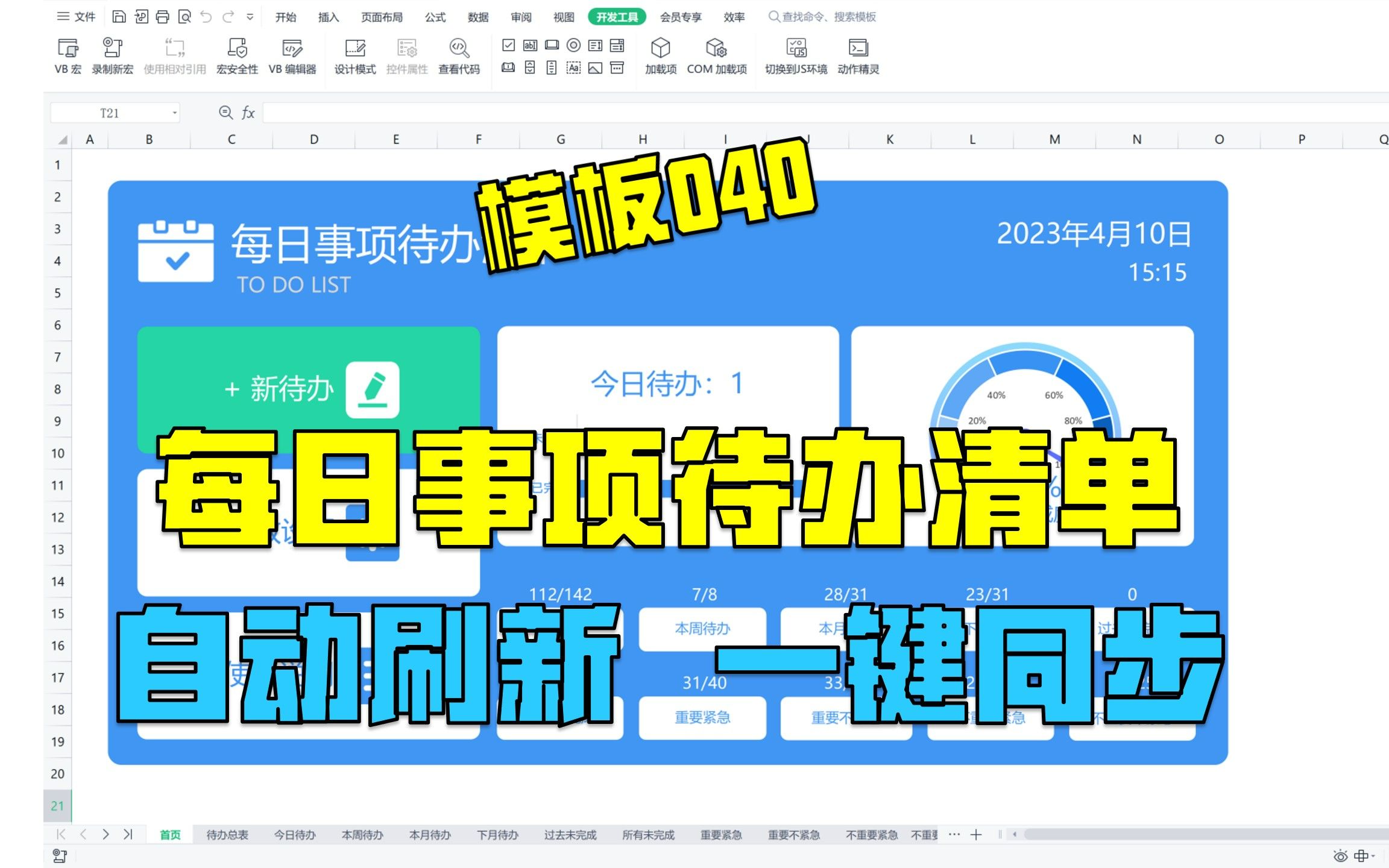This screenshot has height=868, width=1389.
Task: Open 动作精灵 action wizard
Action: [858, 56]
